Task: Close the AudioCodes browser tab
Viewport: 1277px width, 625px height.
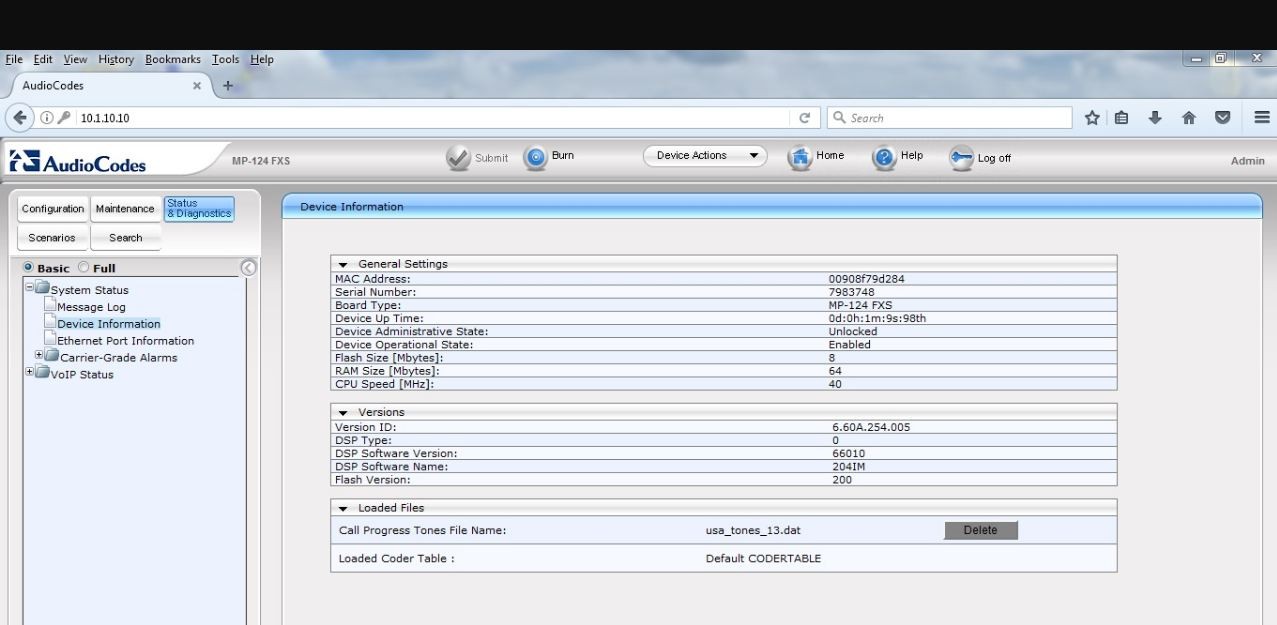Action: tap(197, 86)
